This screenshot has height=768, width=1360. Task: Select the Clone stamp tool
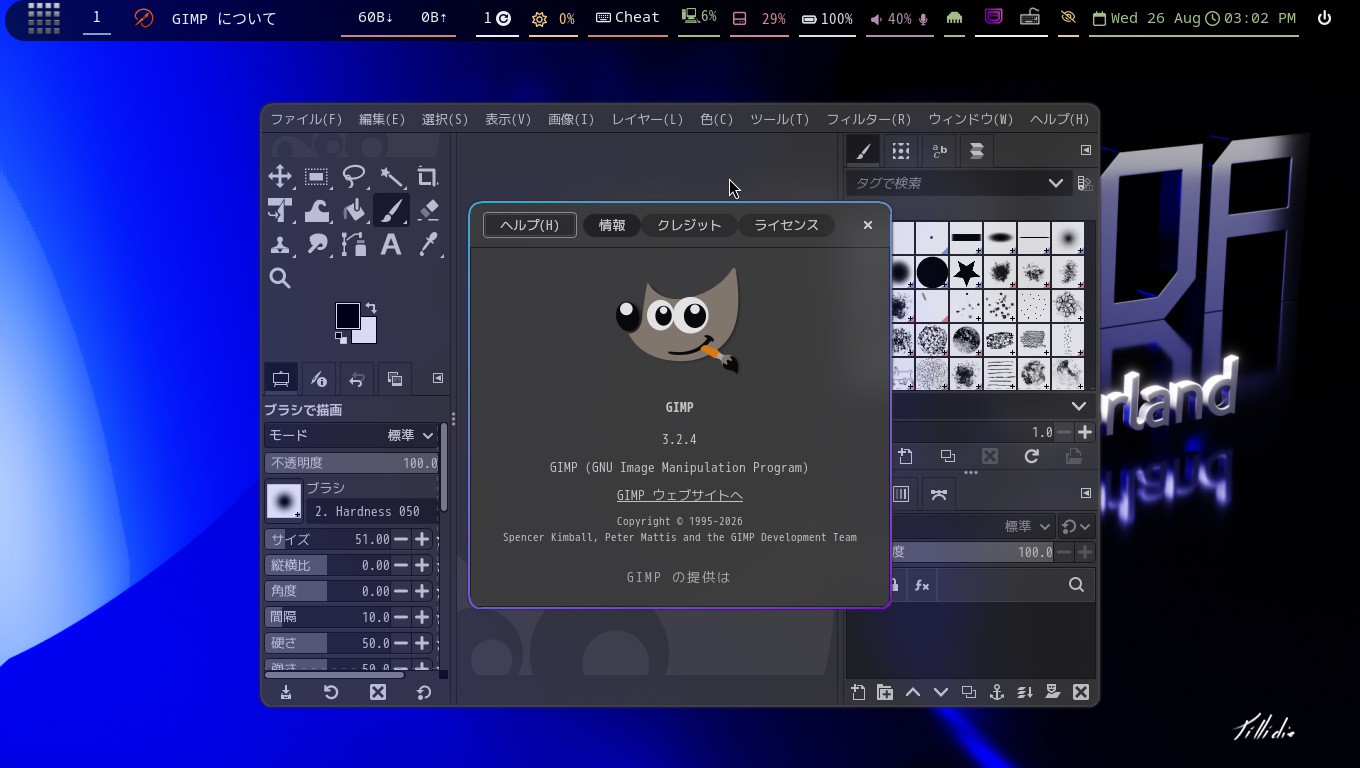280,244
